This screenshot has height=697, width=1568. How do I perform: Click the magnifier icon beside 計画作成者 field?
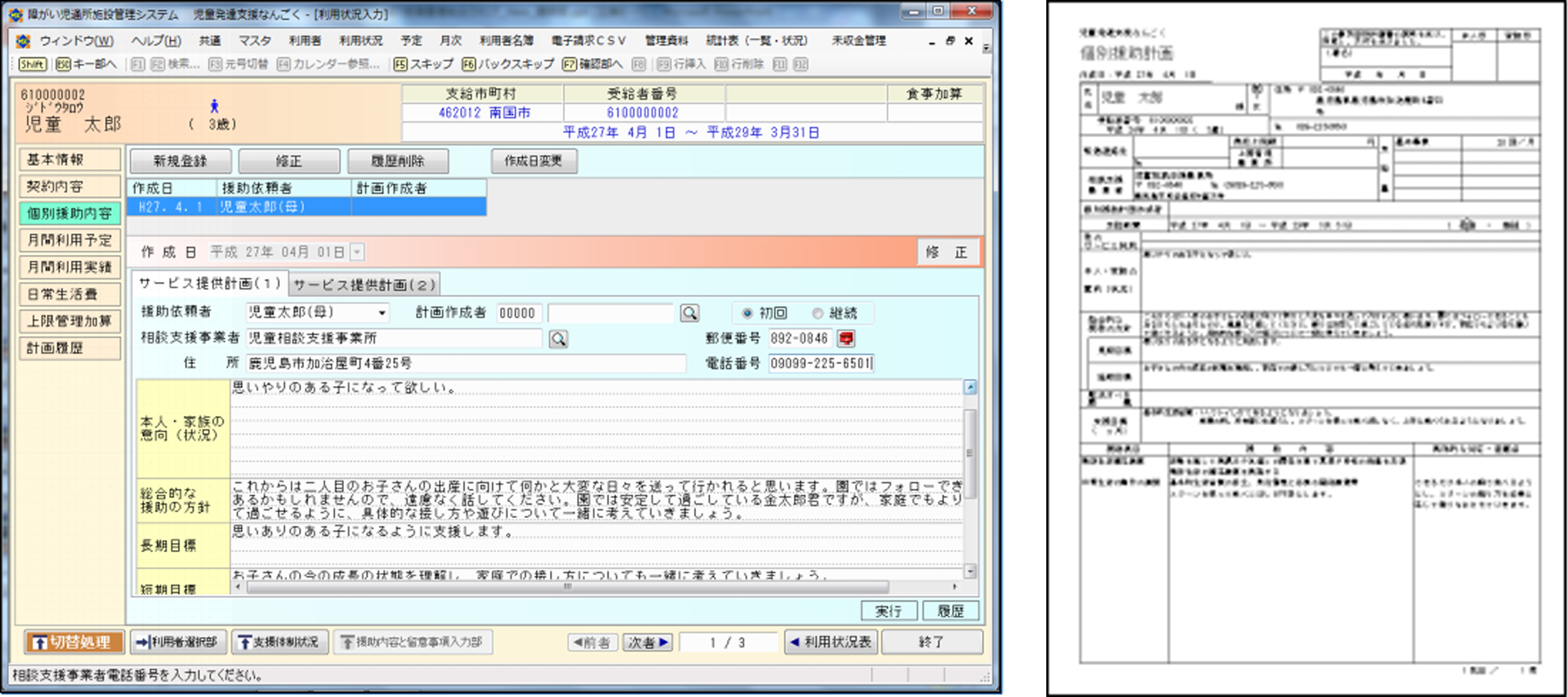click(689, 313)
